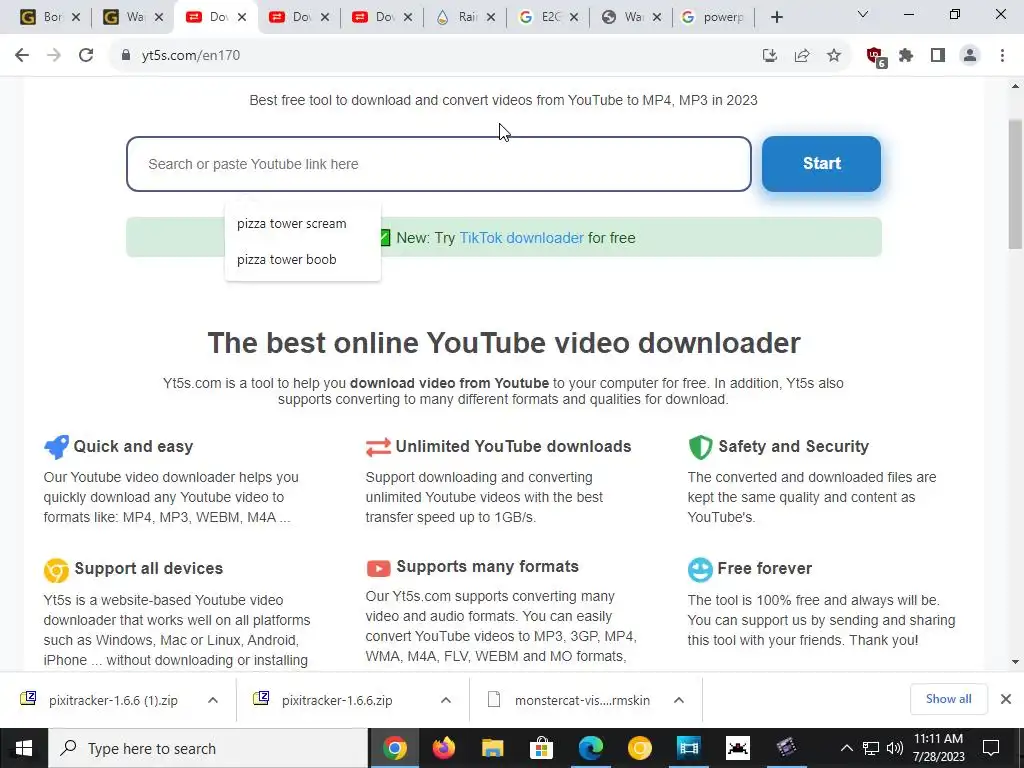This screenshot has height=768, width=1024.
Task: Open Microsoft Edge from the taskbar
Action: pos(590,748)
